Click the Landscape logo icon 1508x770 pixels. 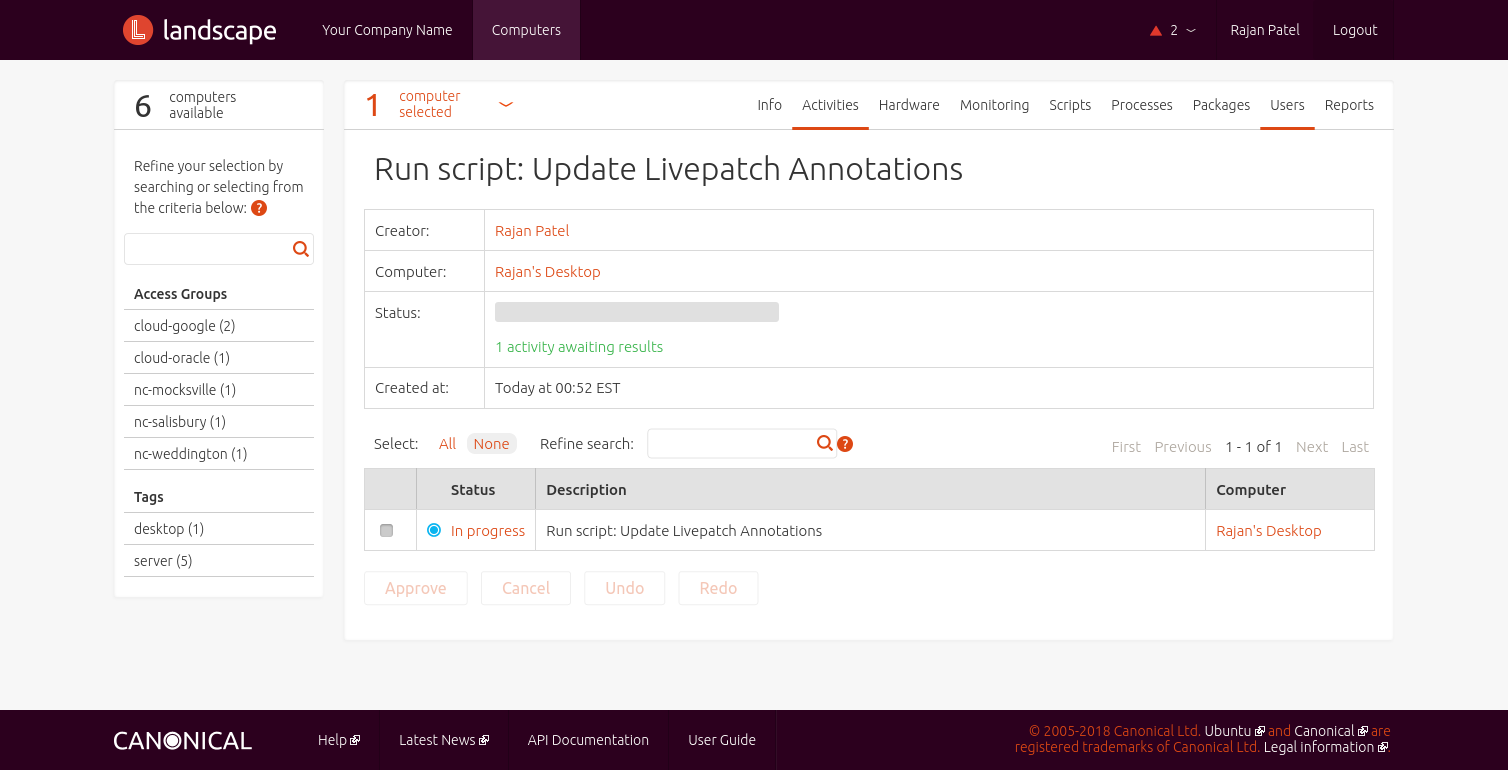pos(138,30)
